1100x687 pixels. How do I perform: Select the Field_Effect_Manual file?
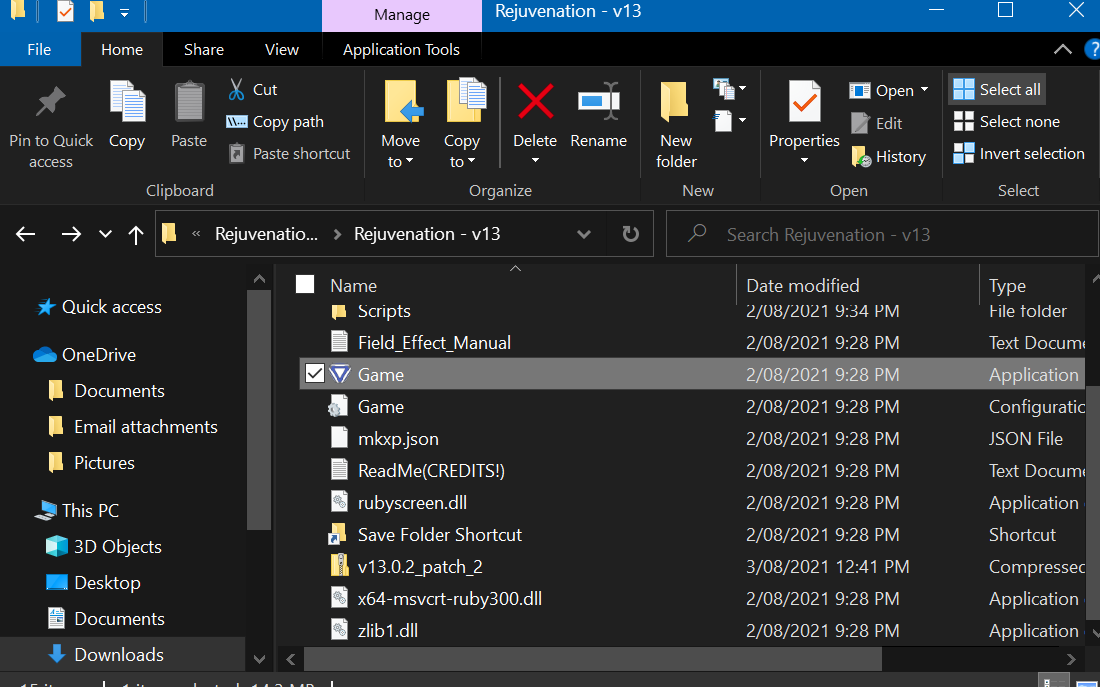point(434,342)
